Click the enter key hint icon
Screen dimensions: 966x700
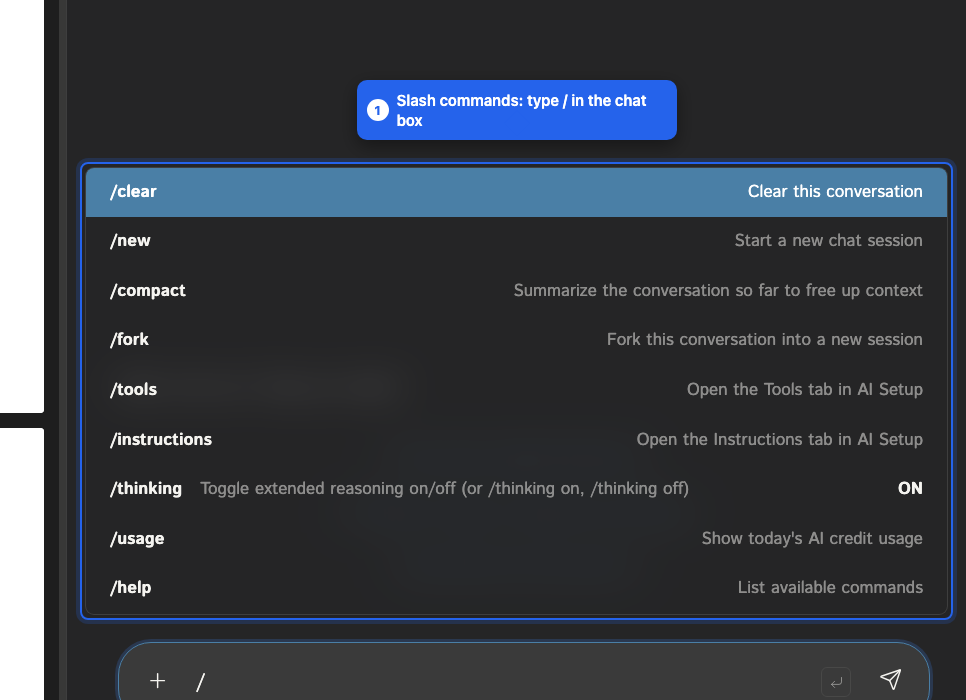tap(836, 682)
